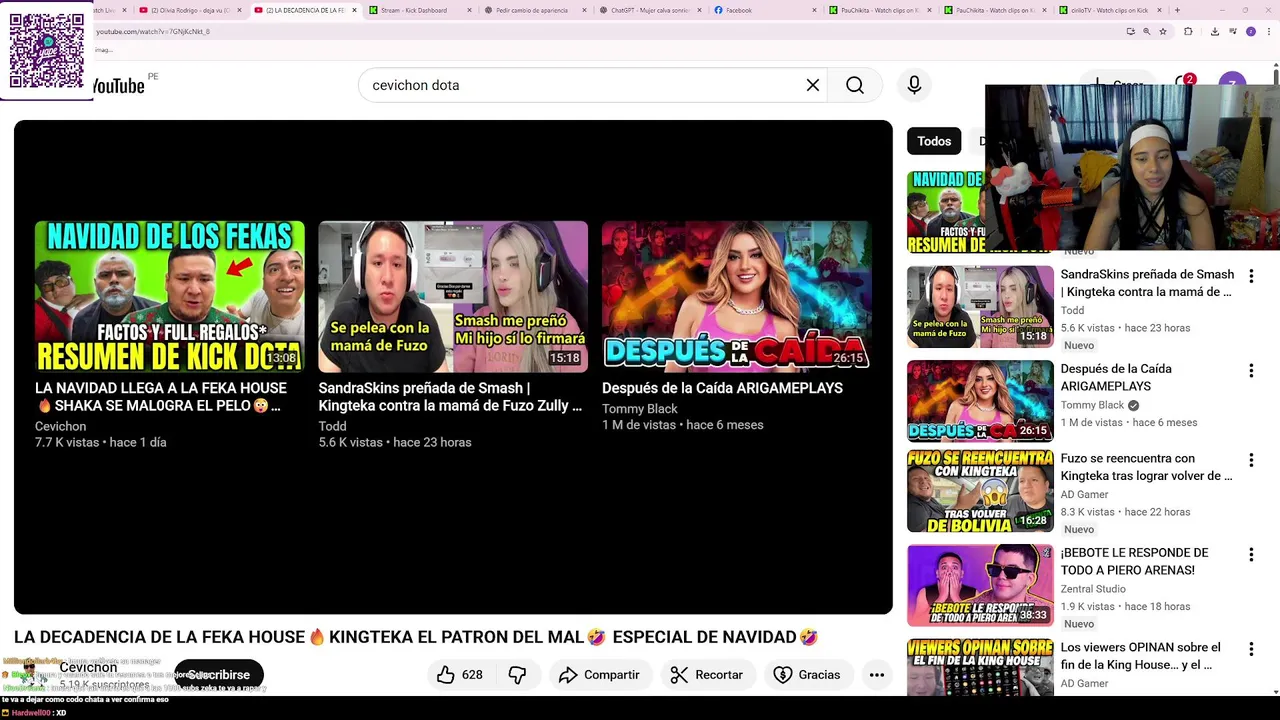Open a new browser tab with plus
1280x720 pixels.
click(x=1177, y=10)
